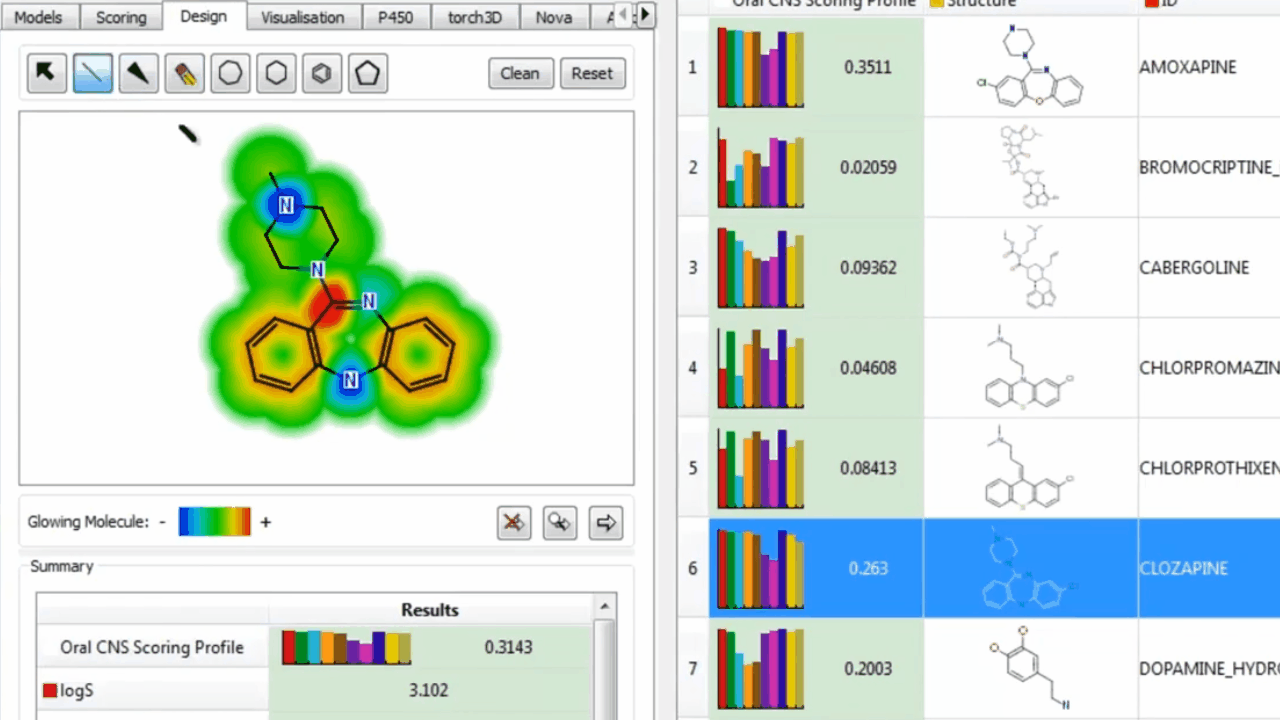Click the right arrow icon button
The height and width of the screenshot is (720, 1280).
pyautogui.click(x=606, y=522)
